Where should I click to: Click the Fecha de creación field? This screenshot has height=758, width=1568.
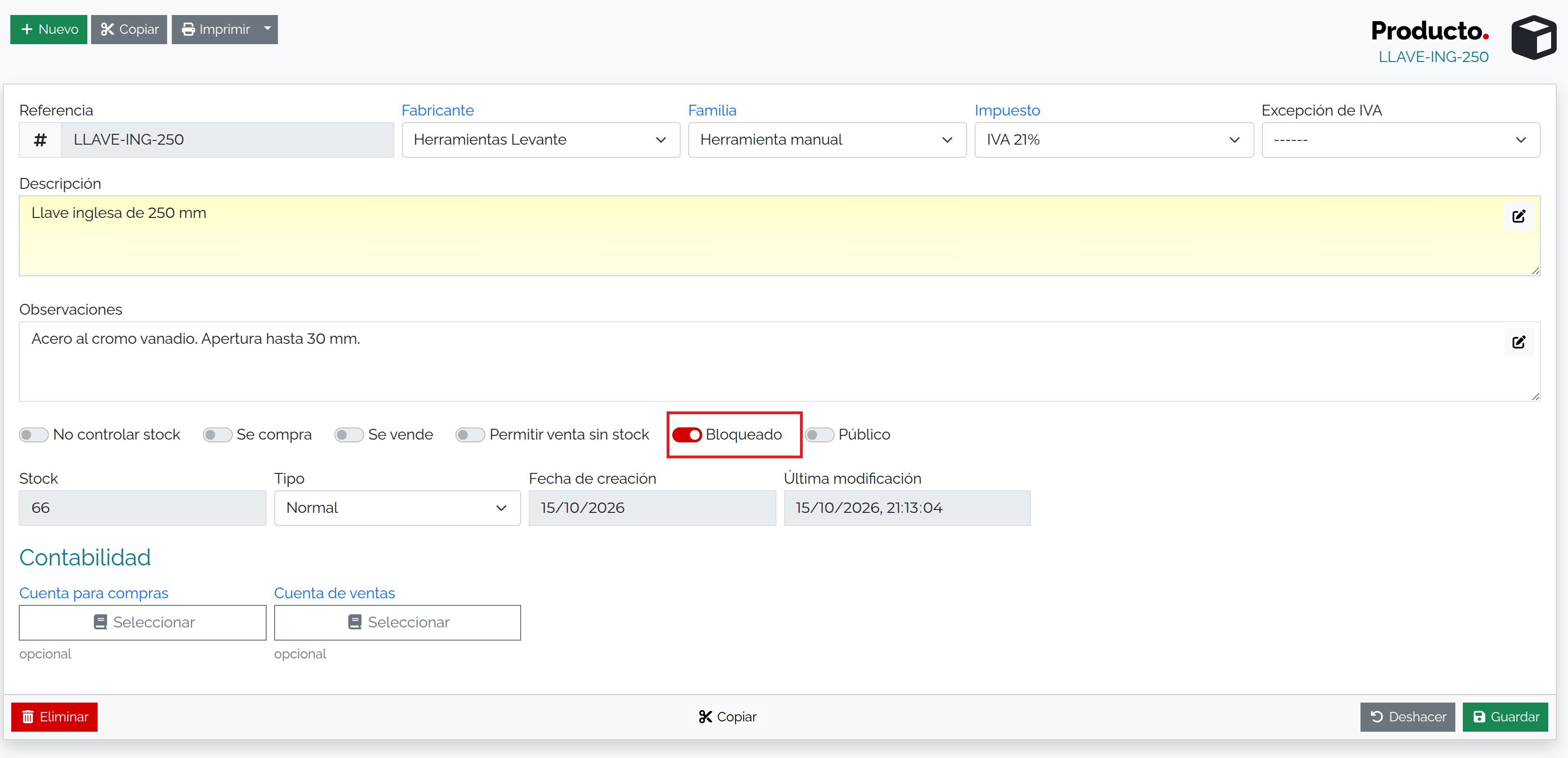[652, 508]
